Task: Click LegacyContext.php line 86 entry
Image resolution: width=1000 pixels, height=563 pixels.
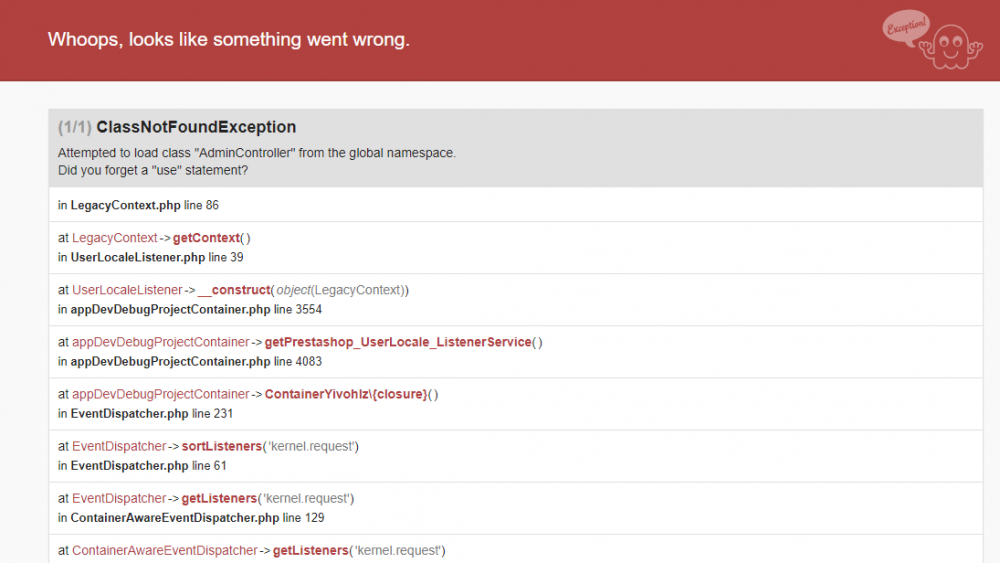Action: tap(138, 205)
